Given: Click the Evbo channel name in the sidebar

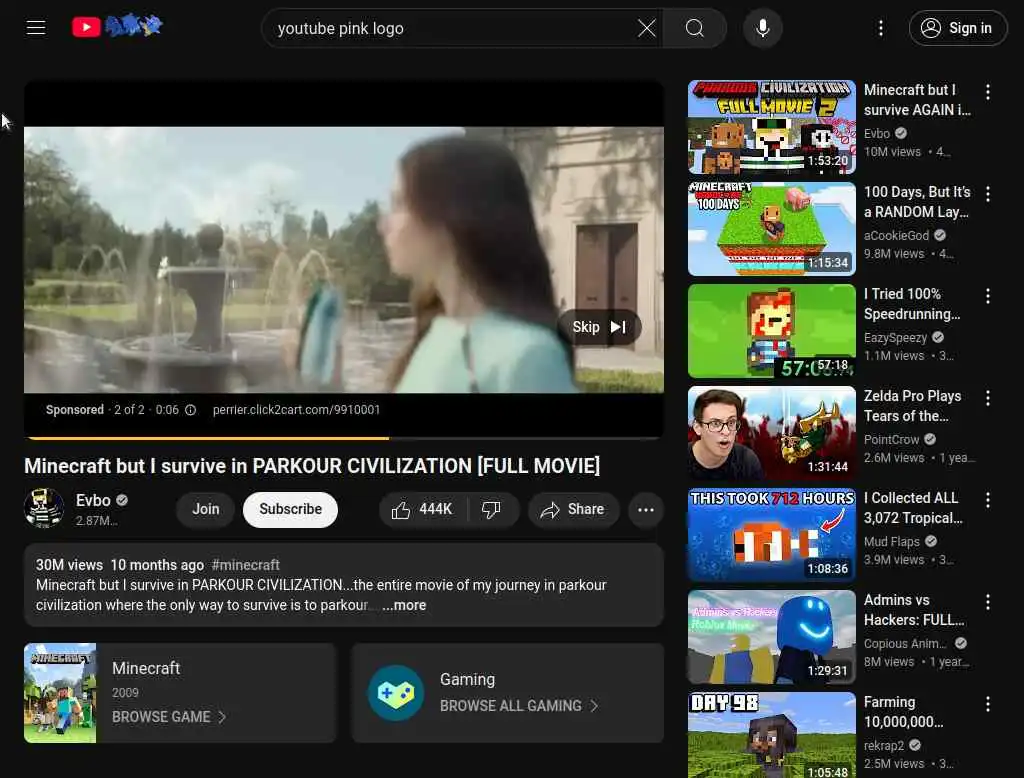Looking at the screenshot, I should tap(876, 134).
